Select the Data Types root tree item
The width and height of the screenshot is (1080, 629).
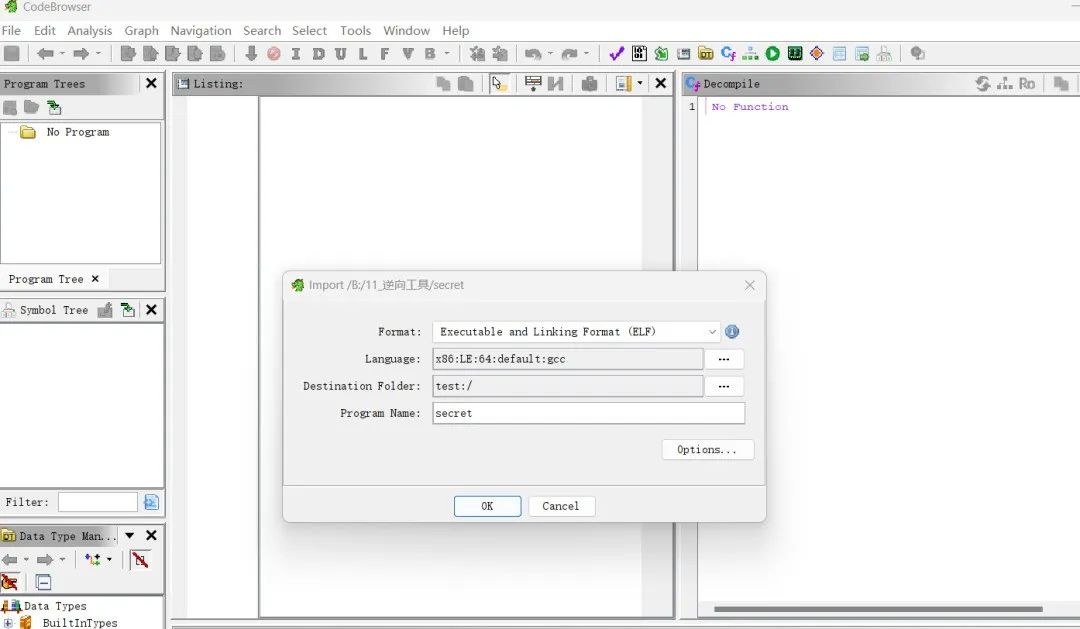point(55,606)
